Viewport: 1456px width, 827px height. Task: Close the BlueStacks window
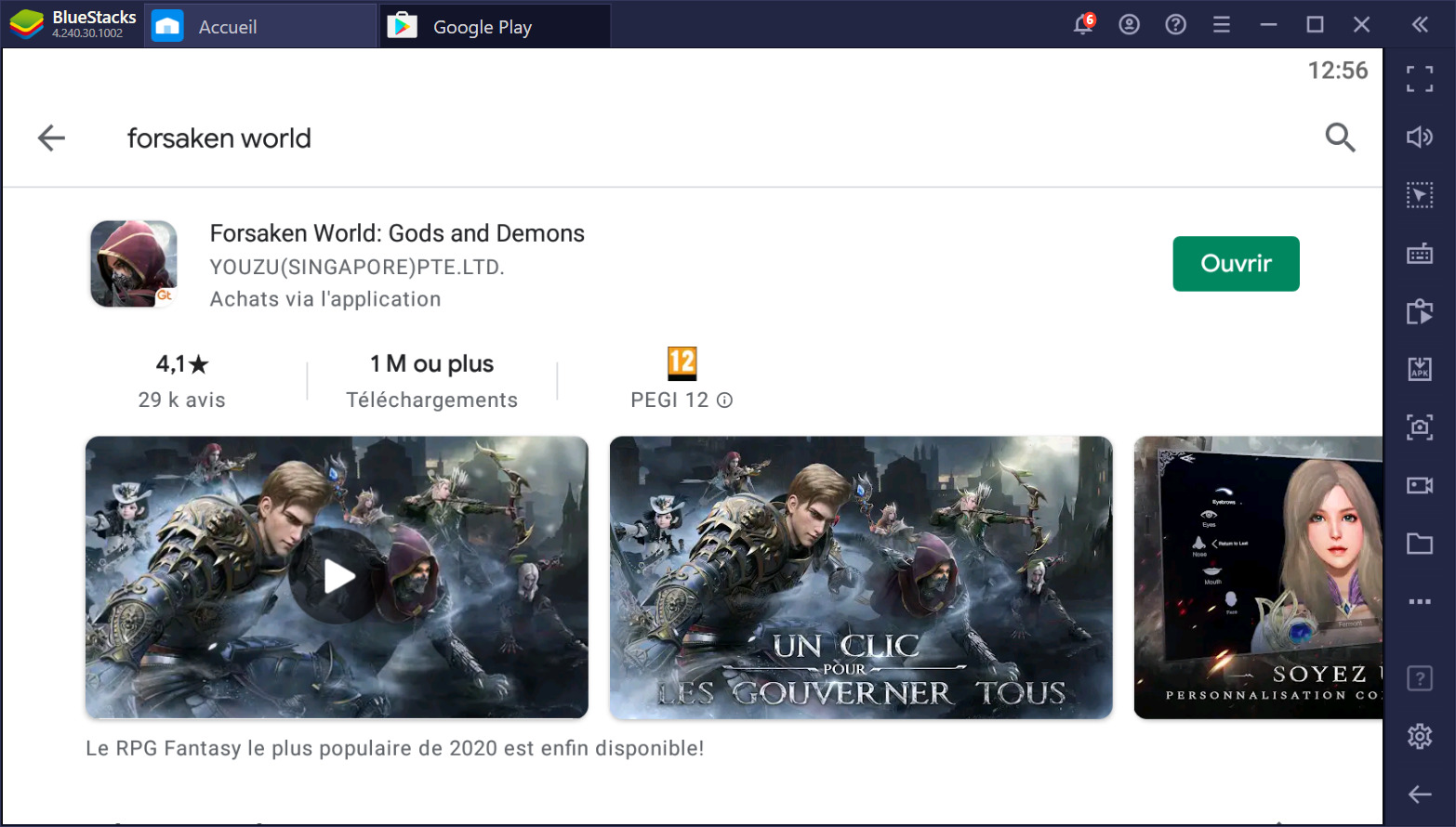(x=1361, y=25)
